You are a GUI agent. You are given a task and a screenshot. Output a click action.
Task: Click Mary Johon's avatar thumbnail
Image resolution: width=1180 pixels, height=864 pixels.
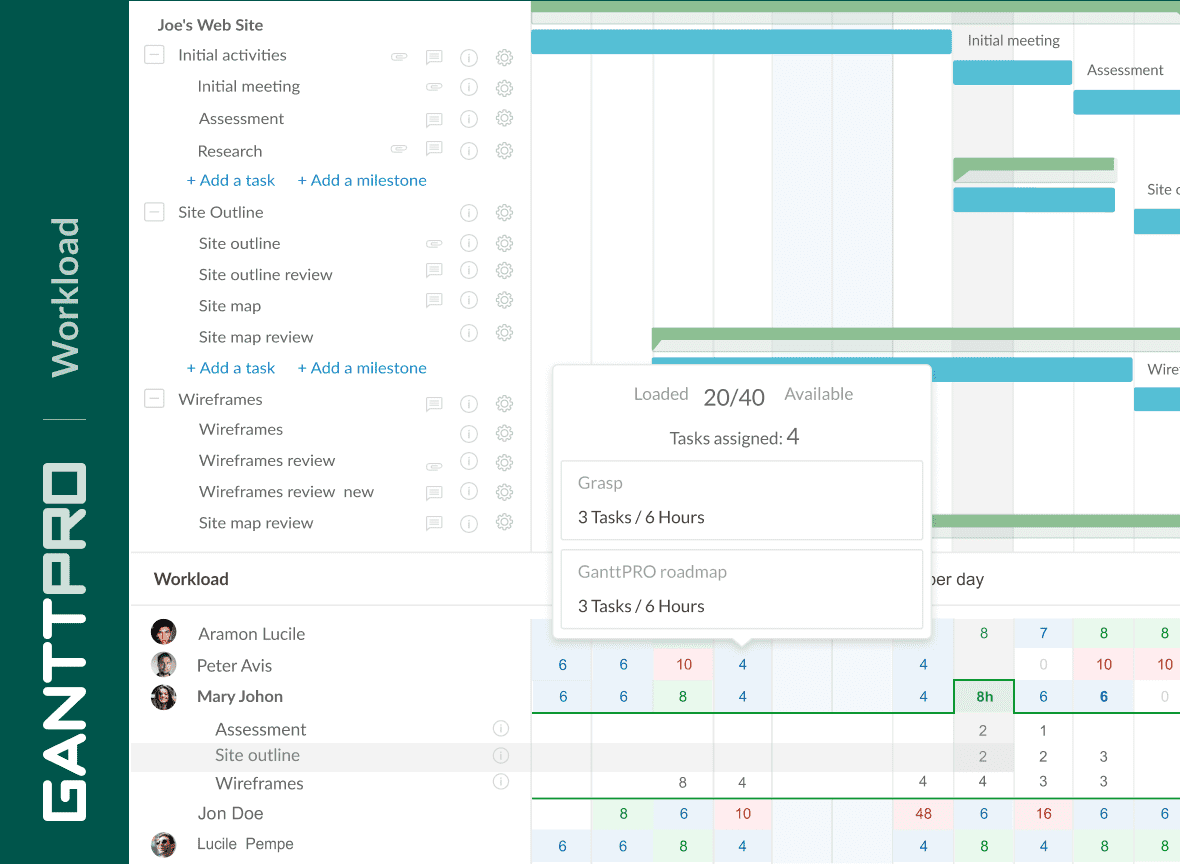coord(163,697)
